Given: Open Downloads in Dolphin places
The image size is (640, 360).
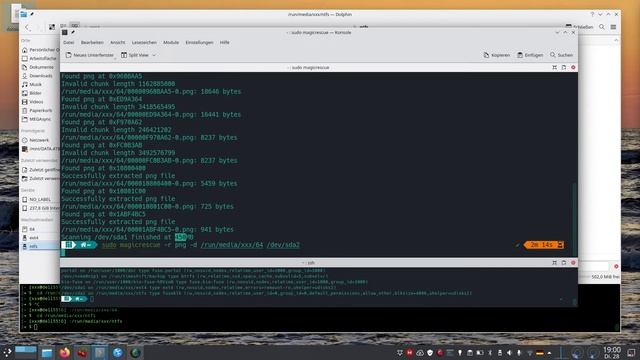Looking at the screenshot, I should click(x=40, y=76).
